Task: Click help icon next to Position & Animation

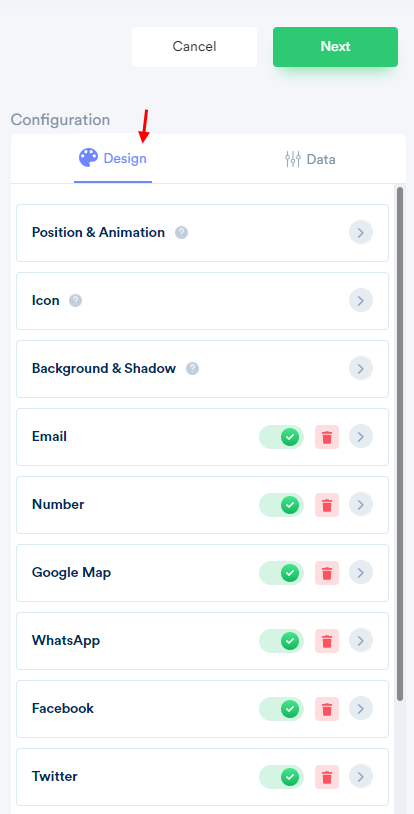Action: point(181,233)
